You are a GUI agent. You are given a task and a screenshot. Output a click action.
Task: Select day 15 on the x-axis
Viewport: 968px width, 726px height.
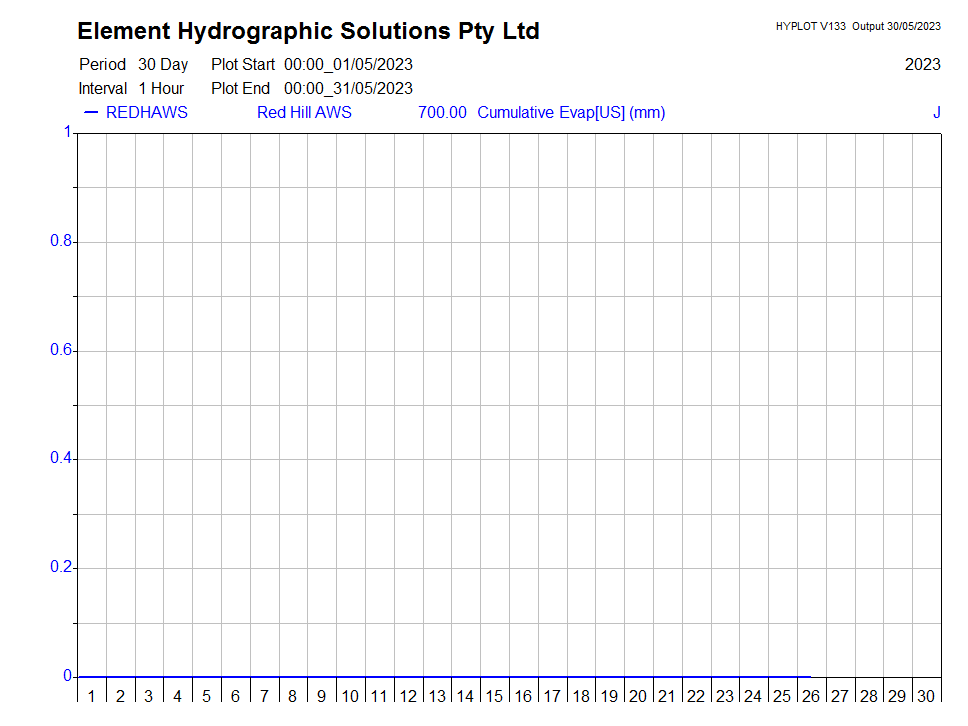coord(494,696)
